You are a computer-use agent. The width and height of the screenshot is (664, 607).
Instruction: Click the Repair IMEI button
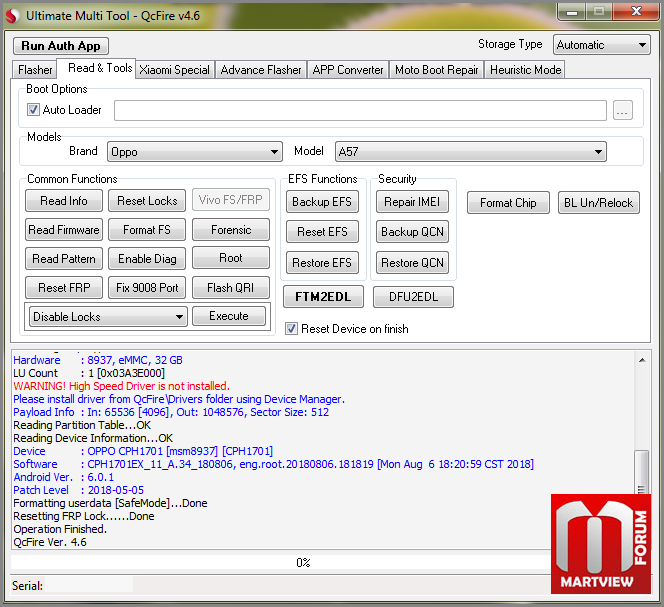[x=412, y=202]
